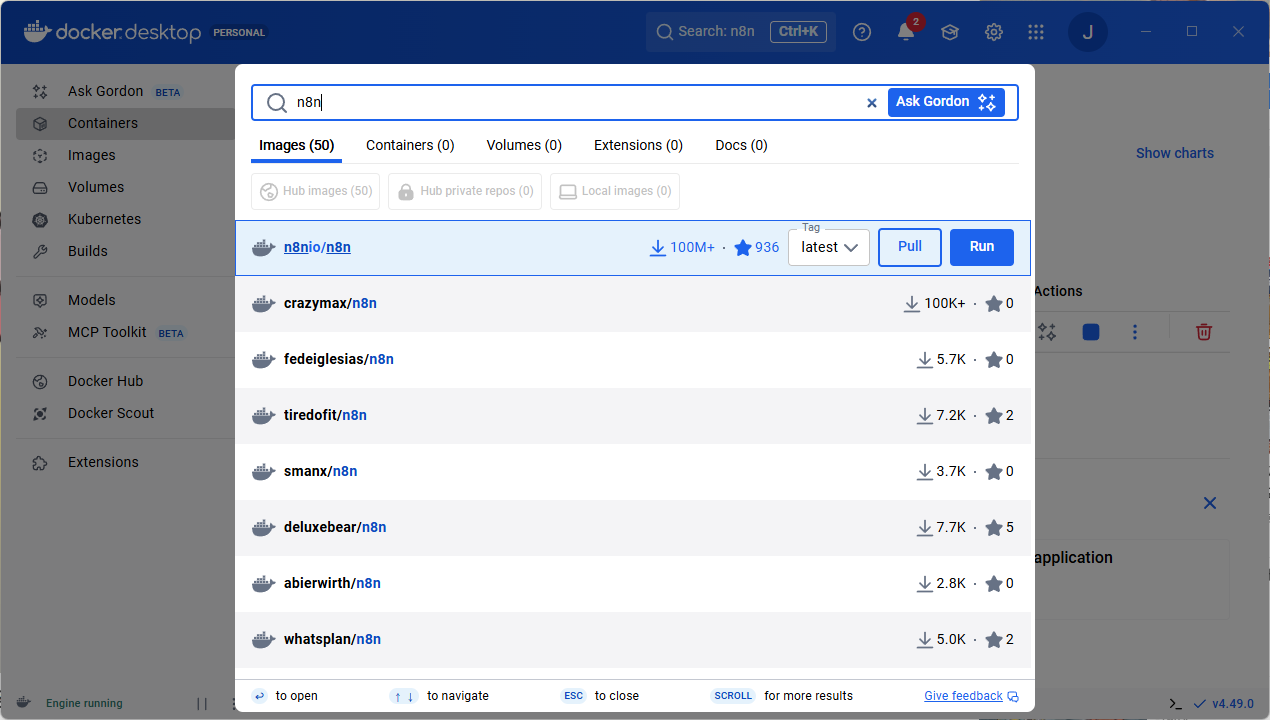
Task: Clear the n8n search text
Action: [x=871, y=102]
